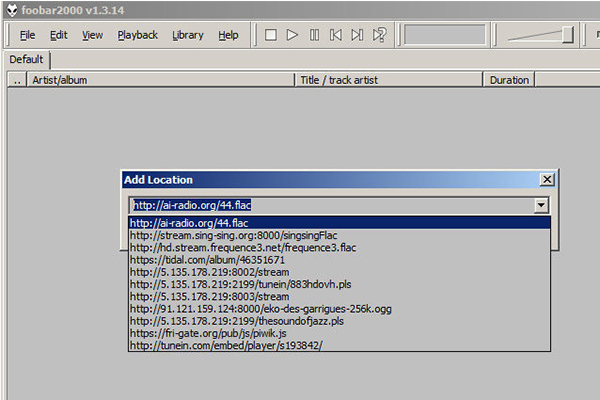Pick the eko-des-garrigues-256k.ogg stream URL
Viewport: 600px width, 400px height.
coord(339,309)
